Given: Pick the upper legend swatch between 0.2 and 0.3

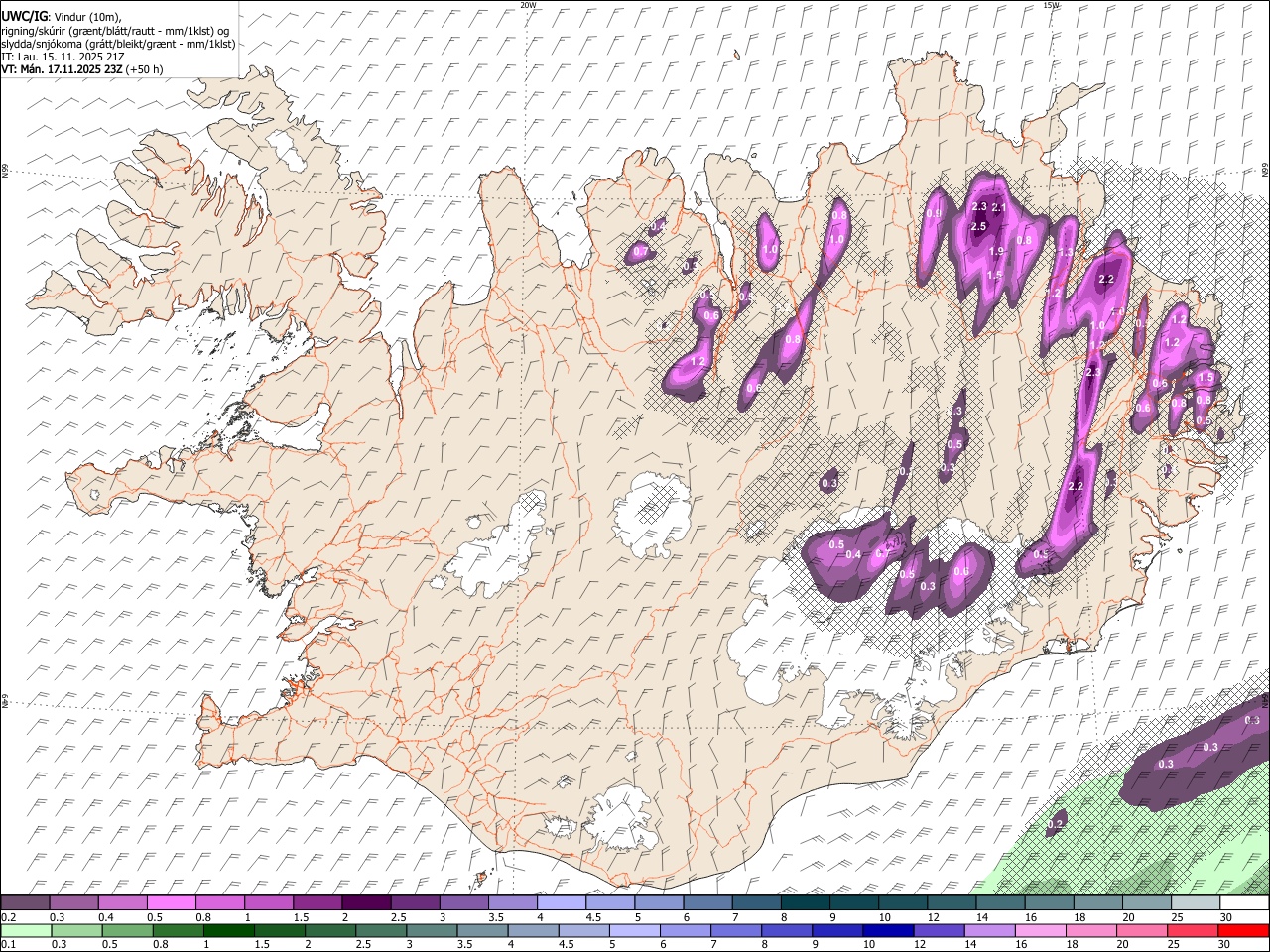Looking at the screenshot, I should pyautogui.click(x=25, y=903).
